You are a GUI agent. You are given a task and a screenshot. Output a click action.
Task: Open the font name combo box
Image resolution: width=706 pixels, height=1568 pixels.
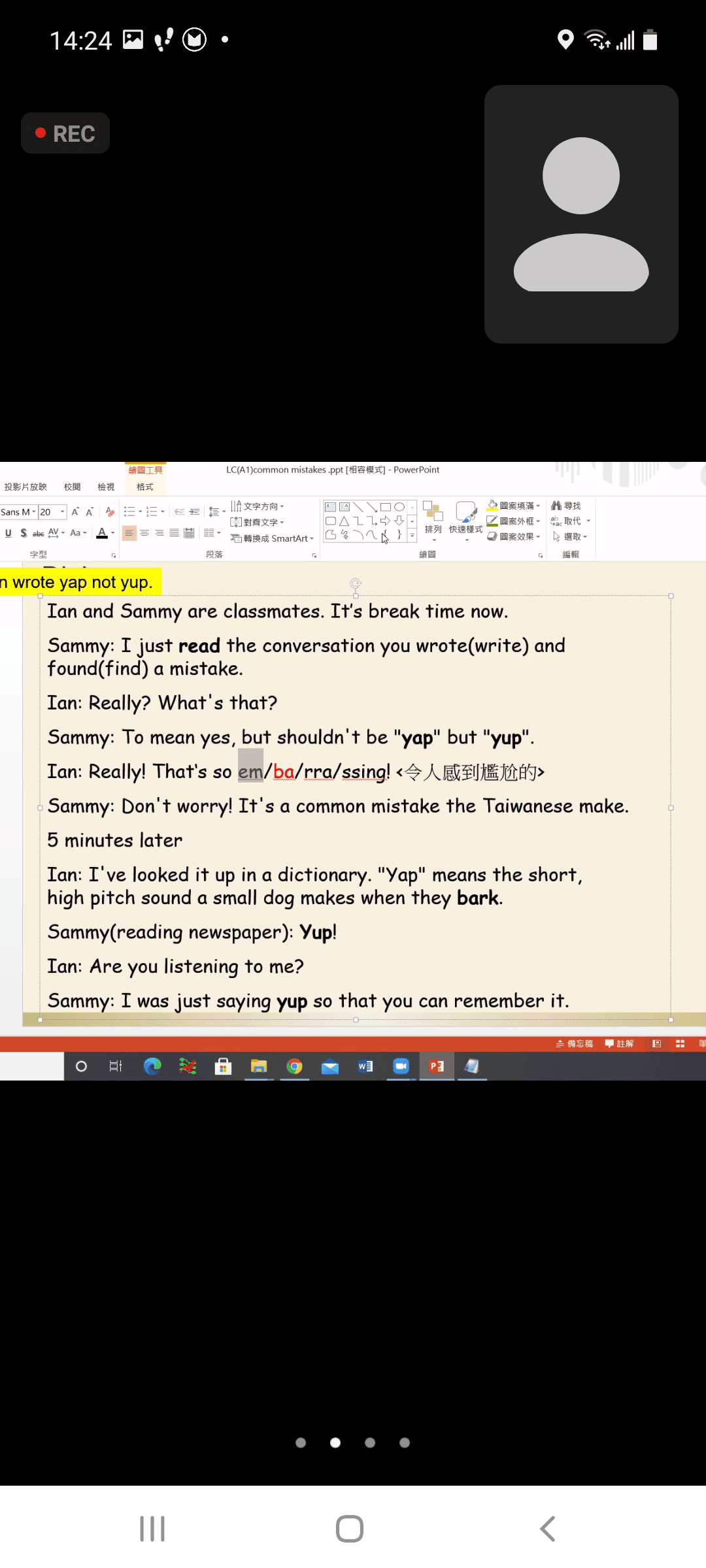click(x=18, y=512)
